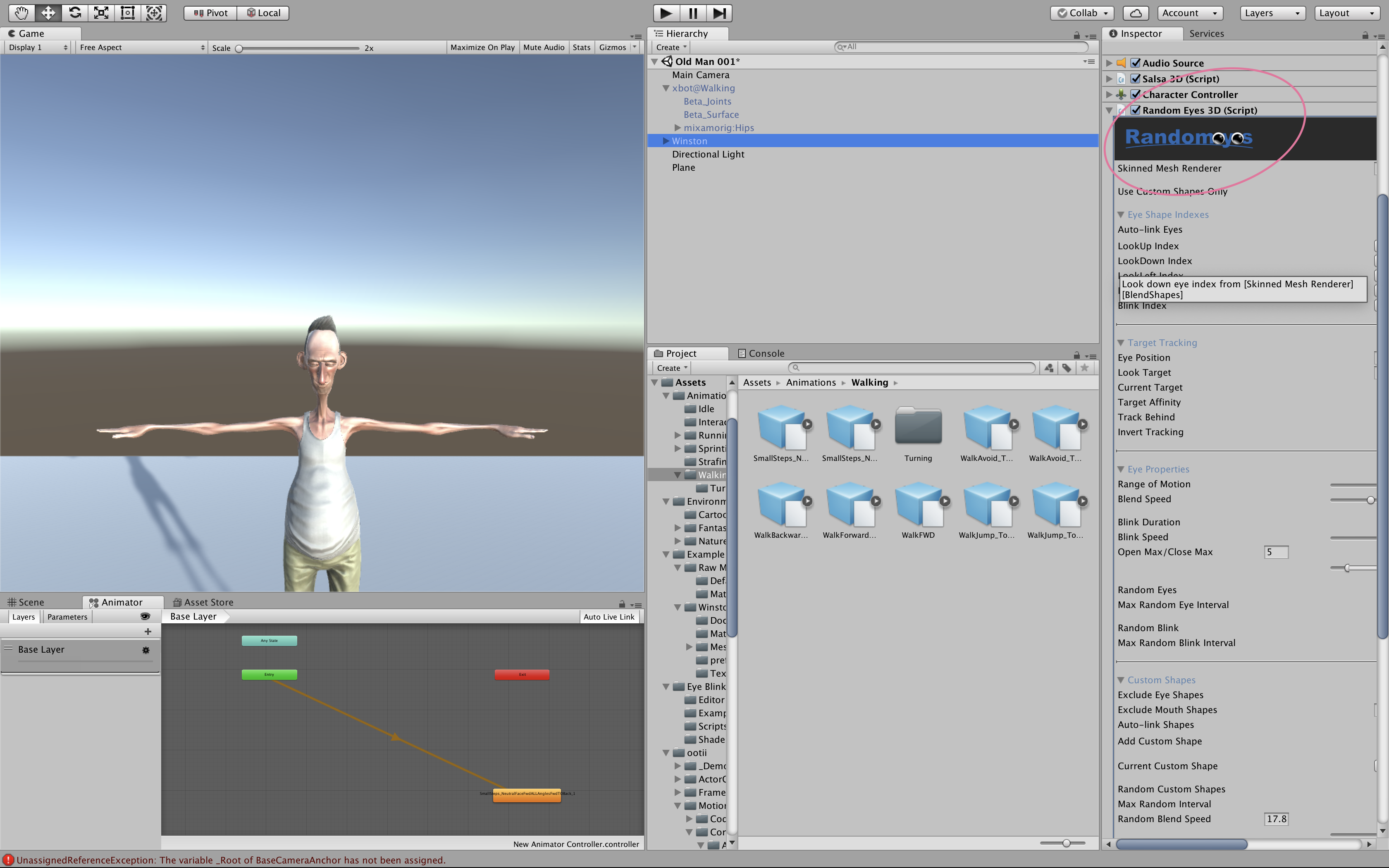Select the Scale tool
Screen dimensions: 1389x868
tap(101, 13)
